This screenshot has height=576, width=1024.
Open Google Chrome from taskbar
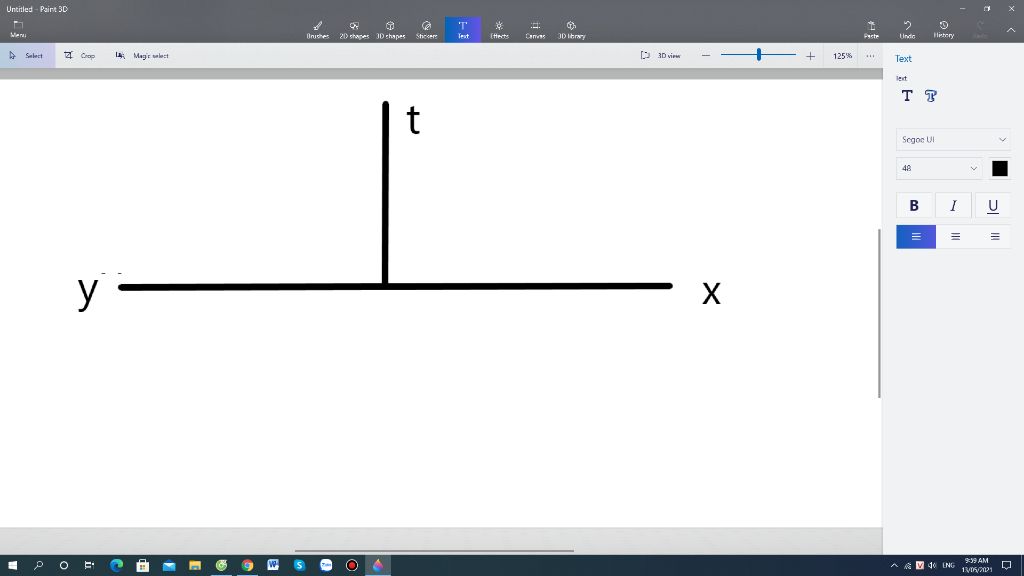point(247,566)
